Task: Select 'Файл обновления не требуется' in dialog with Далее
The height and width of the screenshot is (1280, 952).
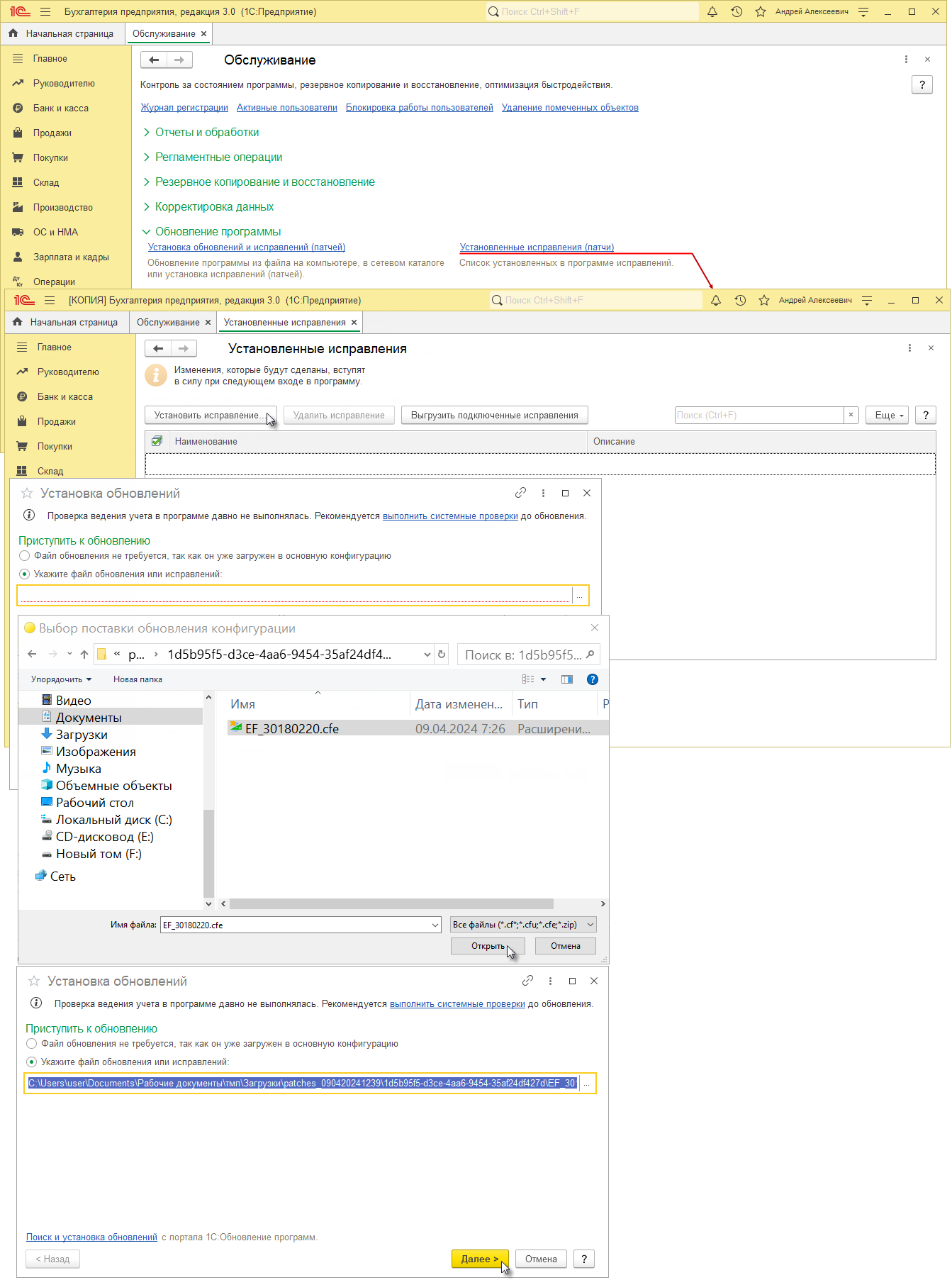Action: click(x=32, y=1044)
